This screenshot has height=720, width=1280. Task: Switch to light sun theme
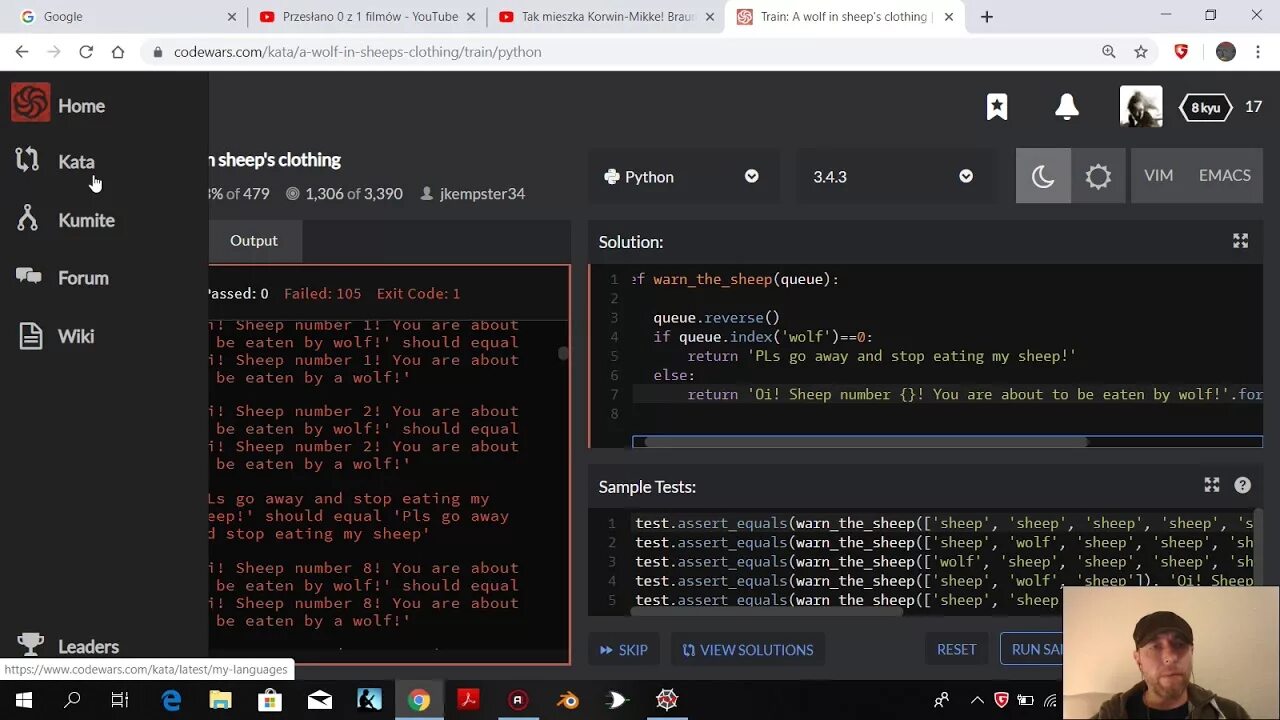click(x=1098, y=176)
